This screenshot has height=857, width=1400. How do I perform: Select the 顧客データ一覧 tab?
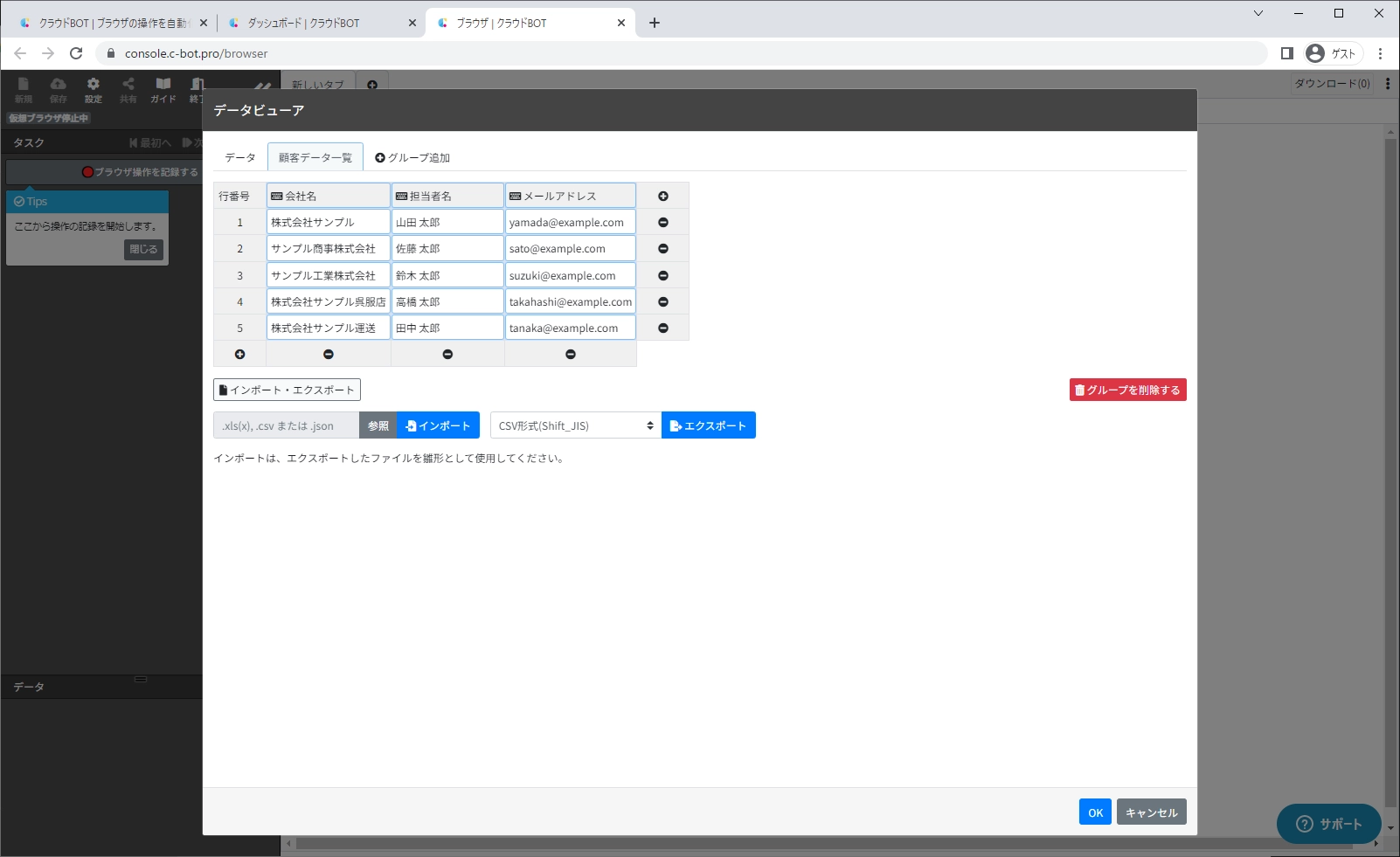pos(315,157)
